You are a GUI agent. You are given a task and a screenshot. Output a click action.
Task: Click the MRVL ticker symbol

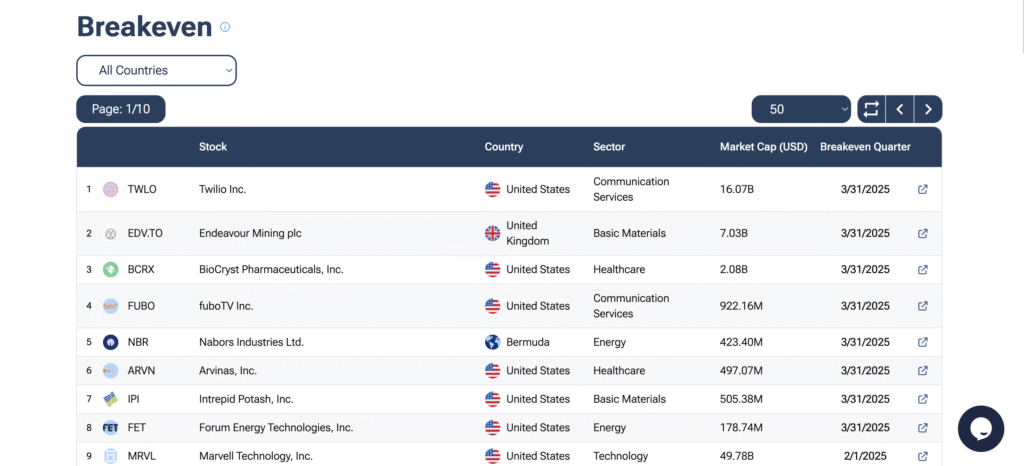pyautogui.click(x=142, y=456)
